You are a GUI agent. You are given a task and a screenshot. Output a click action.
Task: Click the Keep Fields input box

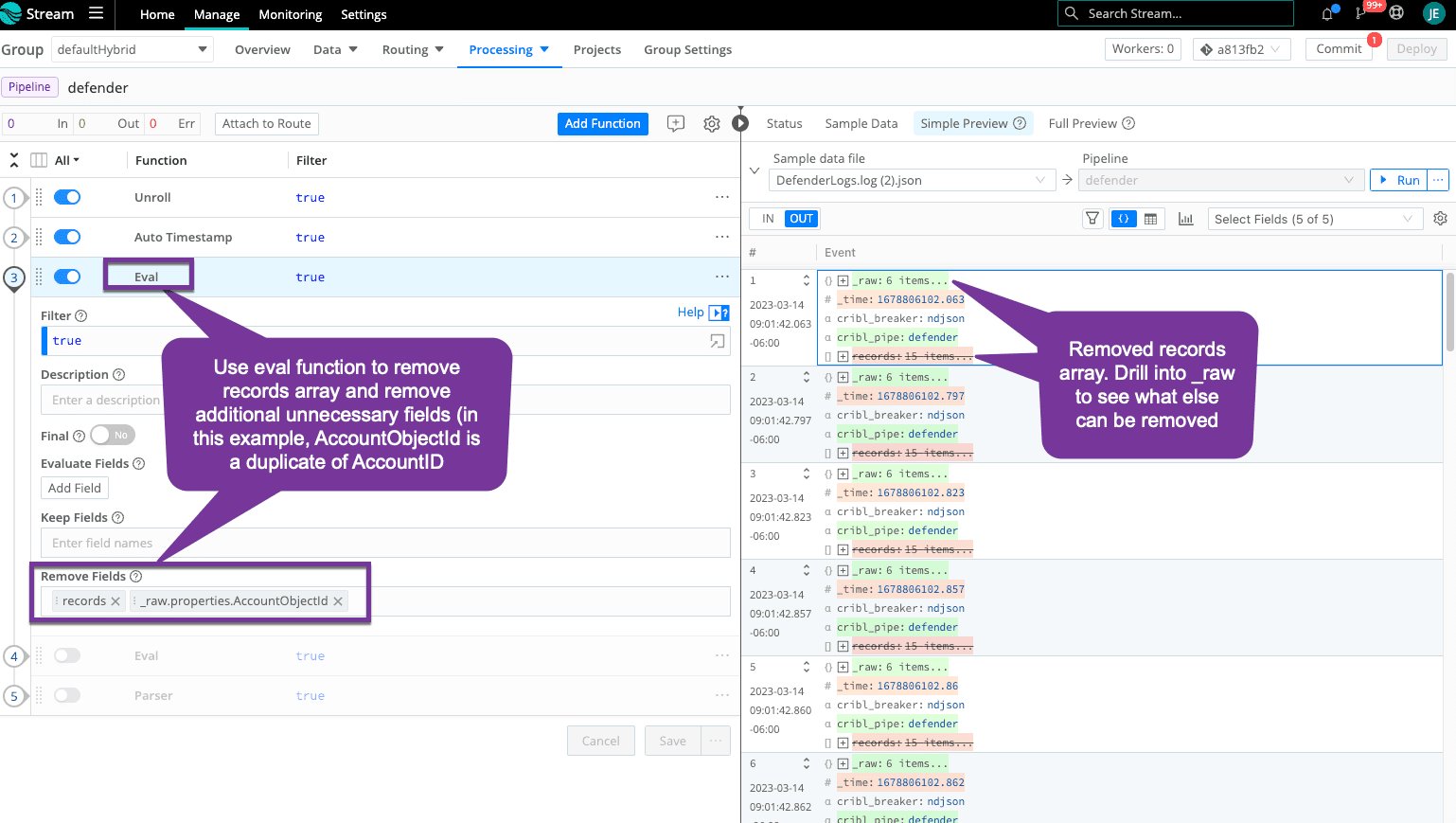tap(385, 543)
